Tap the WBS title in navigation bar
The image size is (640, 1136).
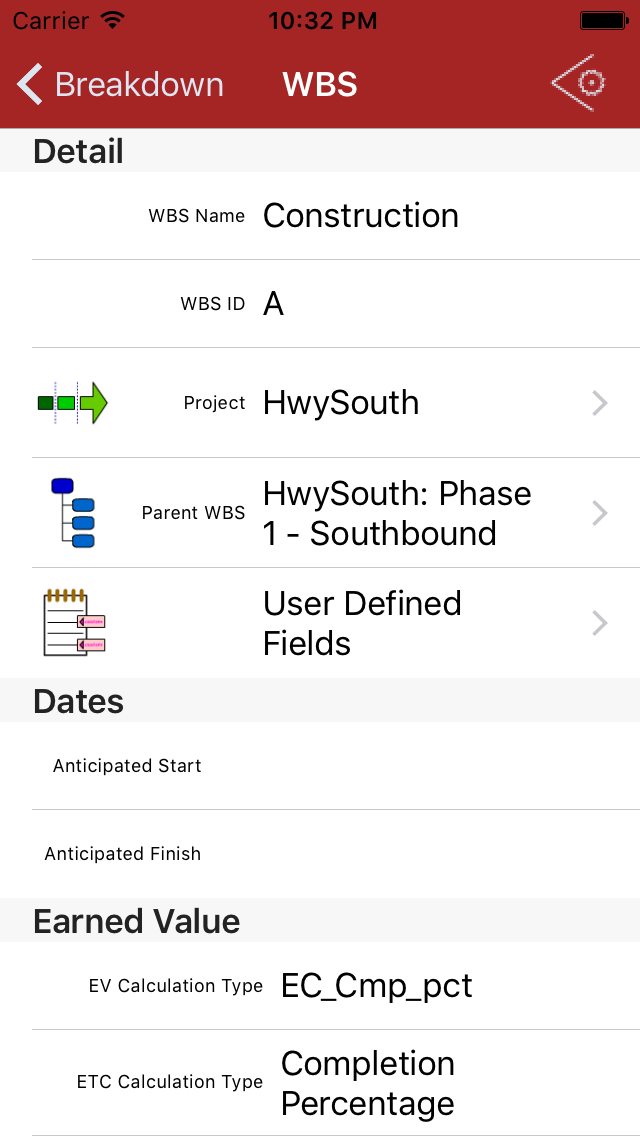pyautogui.click(x=320, y=84)
